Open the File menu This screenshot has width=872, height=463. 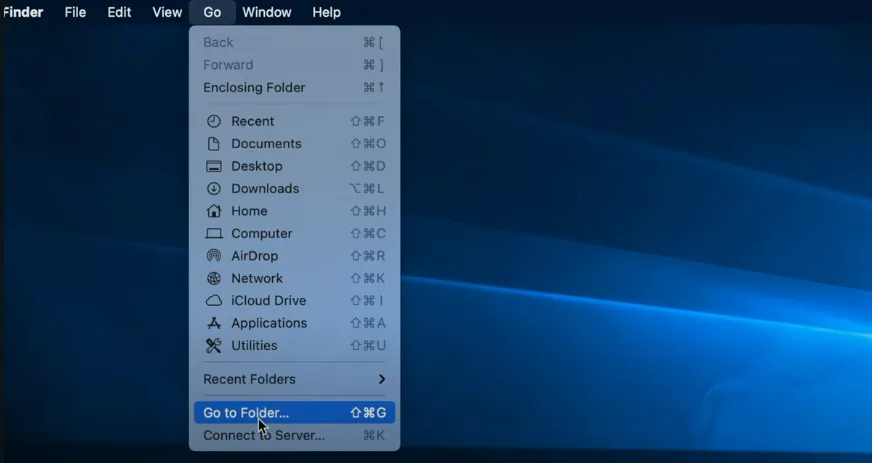pyautogui.click(x=75, y=12)
